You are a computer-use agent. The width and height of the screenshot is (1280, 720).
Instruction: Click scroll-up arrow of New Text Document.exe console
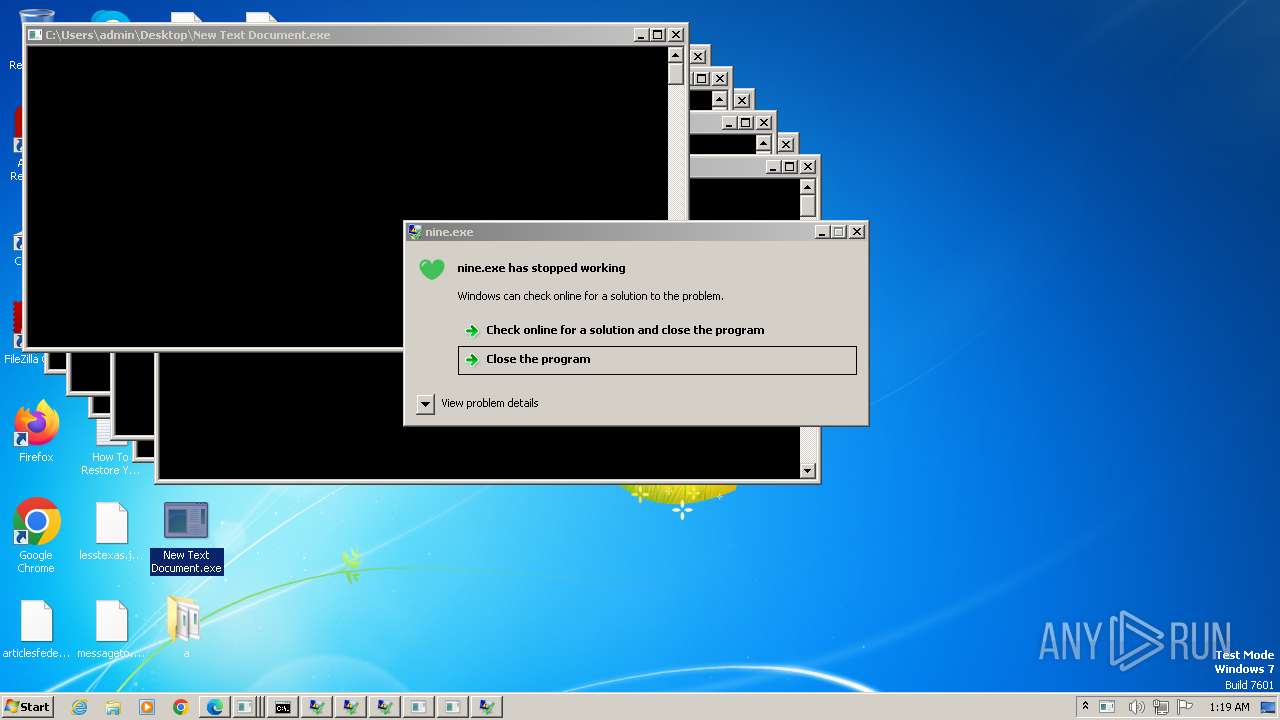pos(676,56)
